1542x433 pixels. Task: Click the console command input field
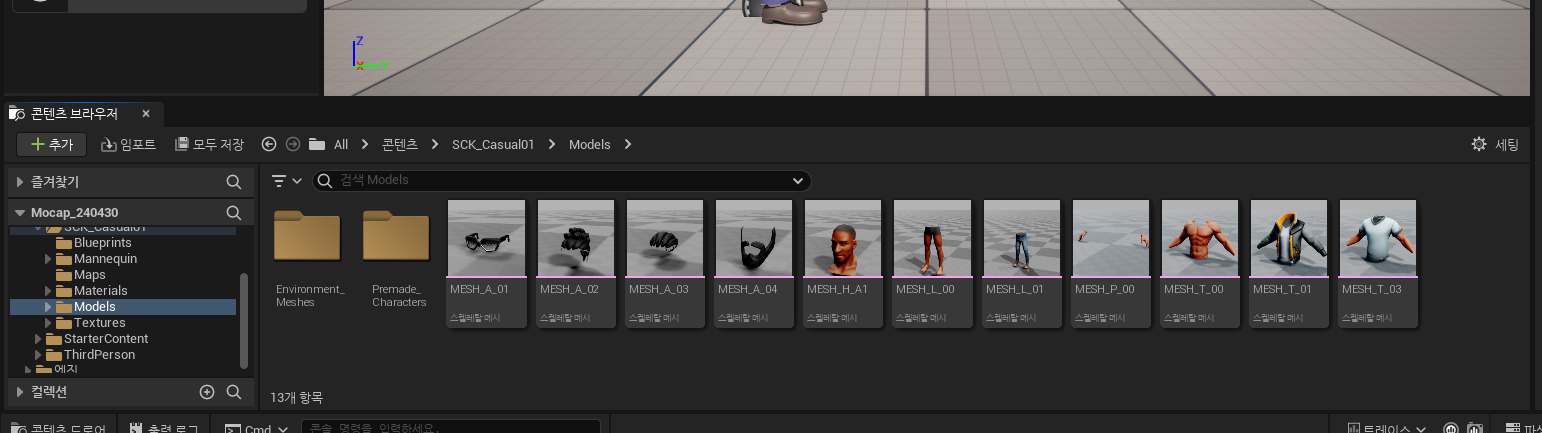point(450,428)
